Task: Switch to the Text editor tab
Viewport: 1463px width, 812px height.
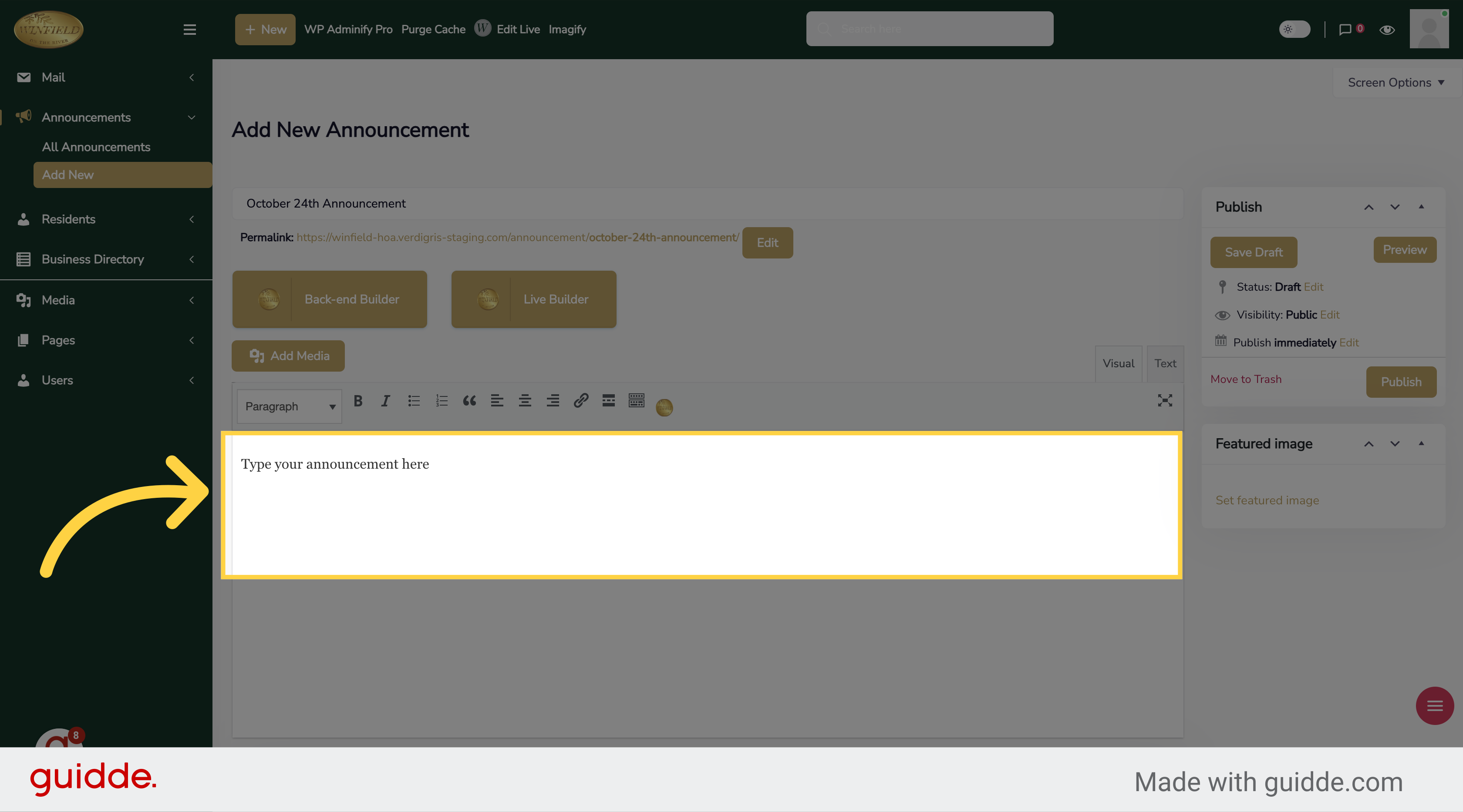Action: [1165, 364]
